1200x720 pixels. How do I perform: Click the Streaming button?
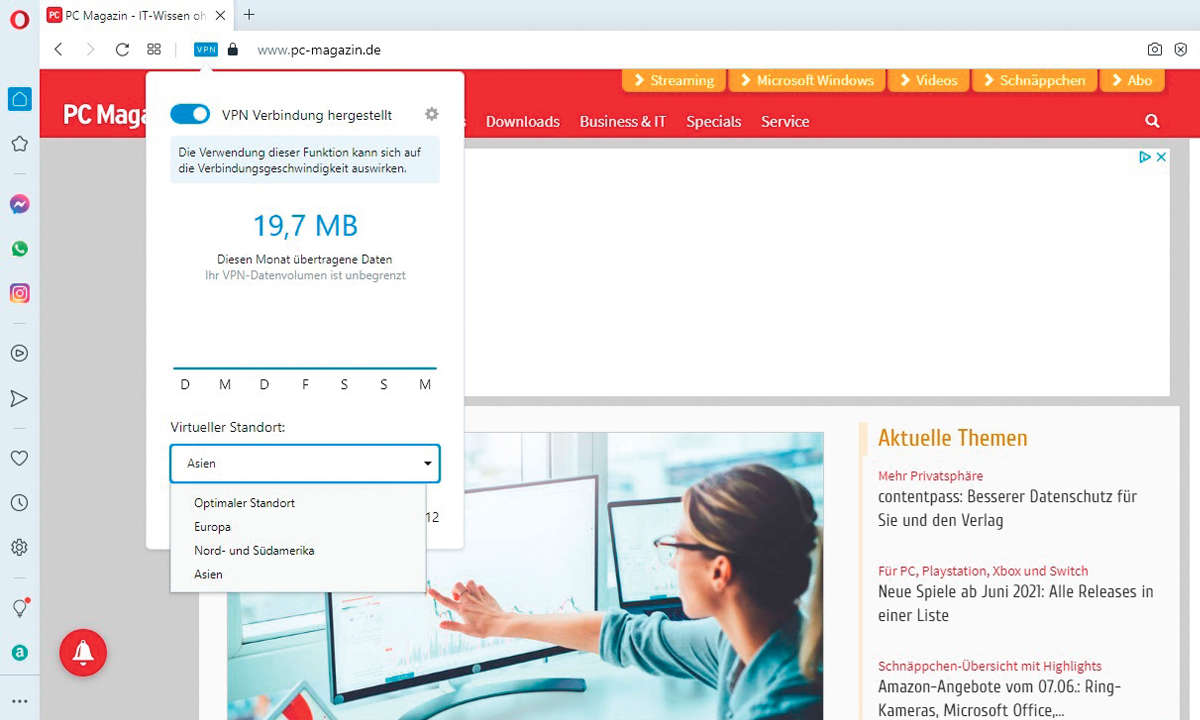673,80
